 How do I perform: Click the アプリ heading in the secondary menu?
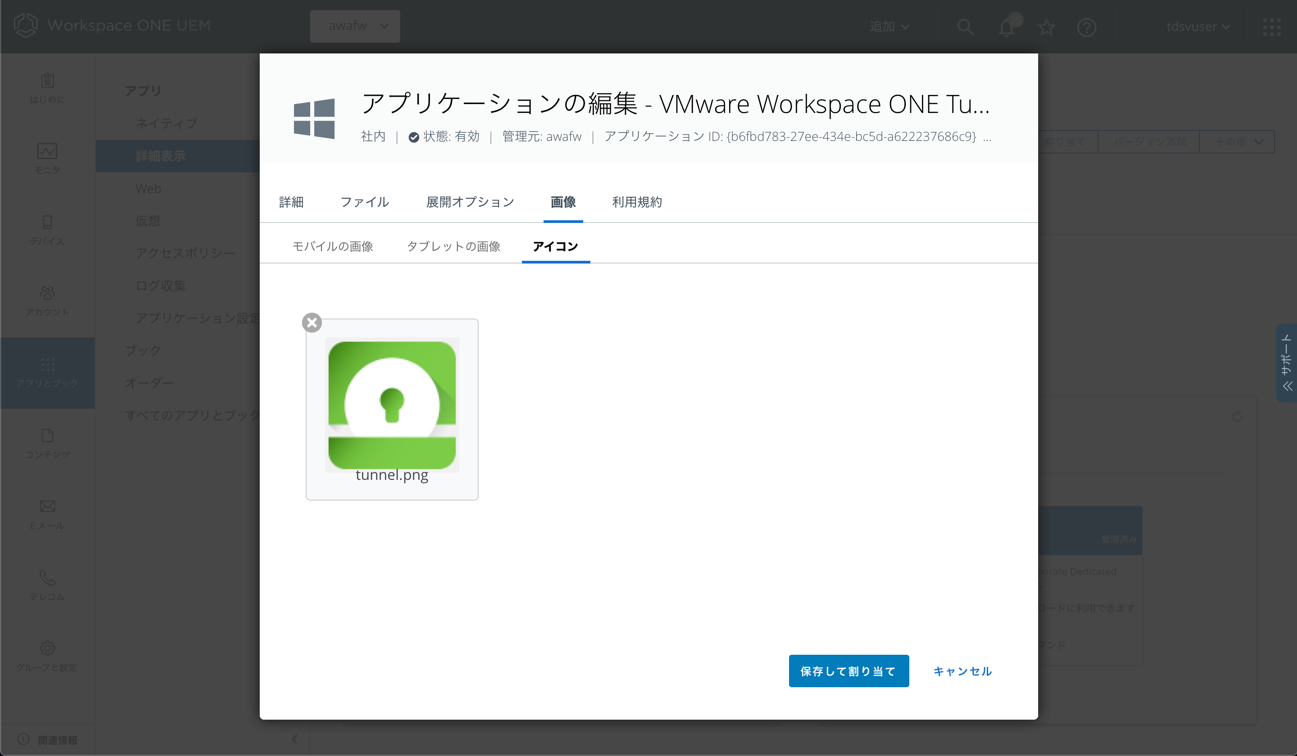(143, 91)
